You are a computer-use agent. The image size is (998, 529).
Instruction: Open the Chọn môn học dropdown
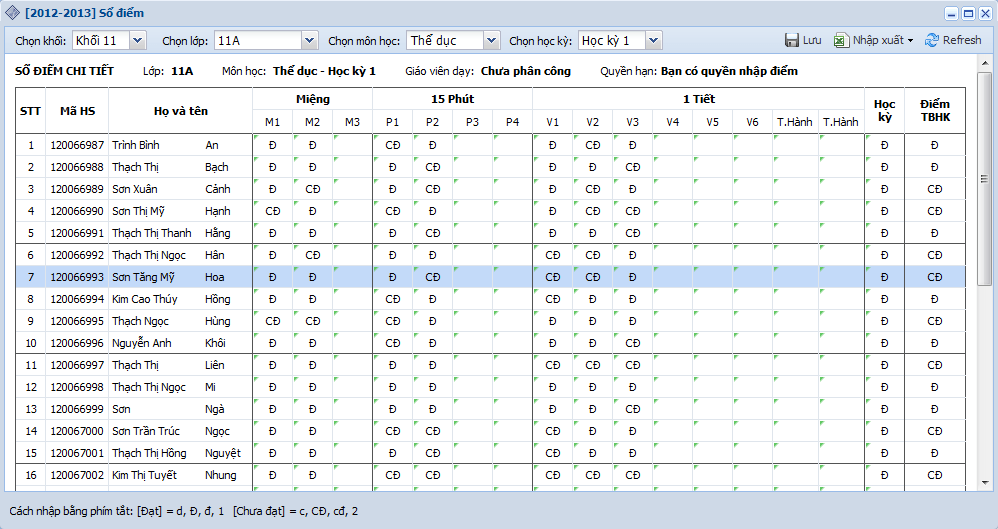[490, 40]
